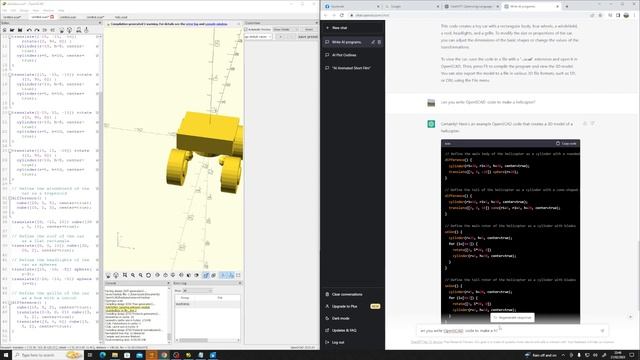This screenshot has width=640, height=360.
Task: Zoom out using the viewport toolbar icon
Action: 140,276
